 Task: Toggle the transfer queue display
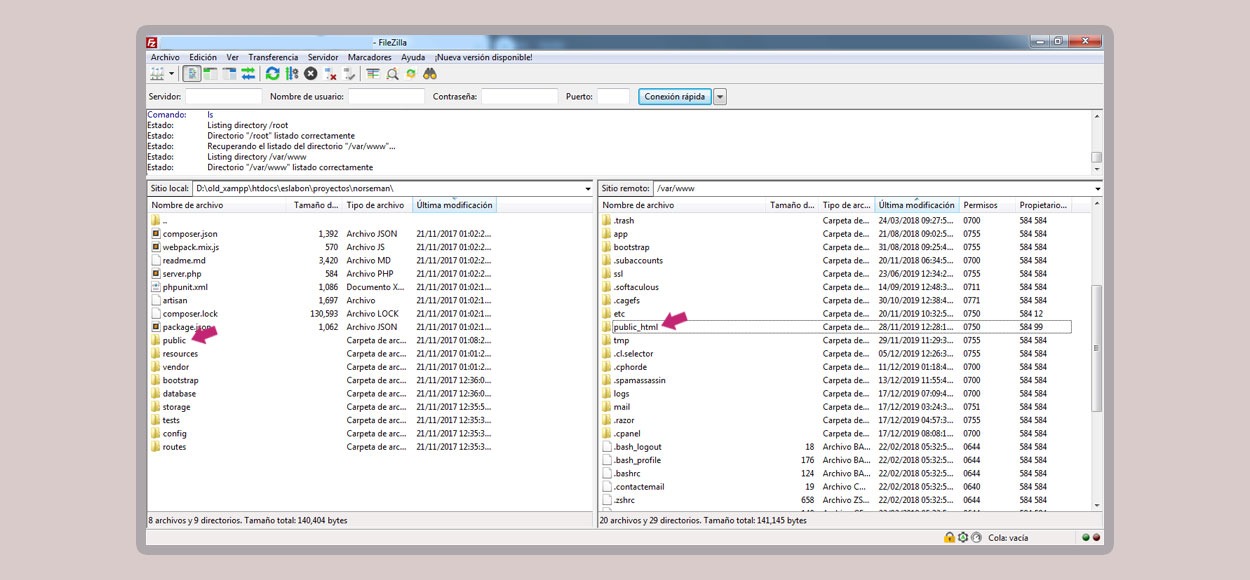[249, 73]
